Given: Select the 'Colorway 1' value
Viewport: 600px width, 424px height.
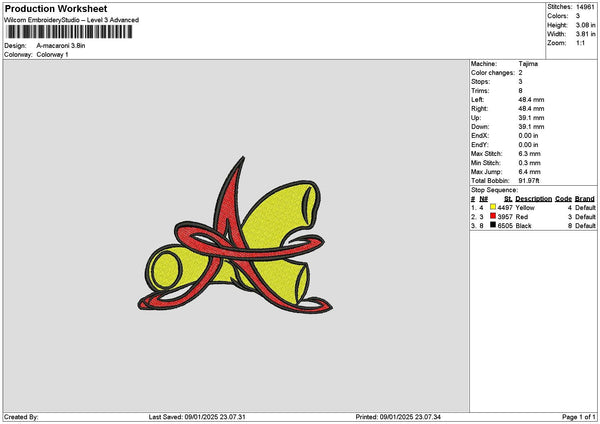Looking at the screenshot, I should click(x=52, y=55).
